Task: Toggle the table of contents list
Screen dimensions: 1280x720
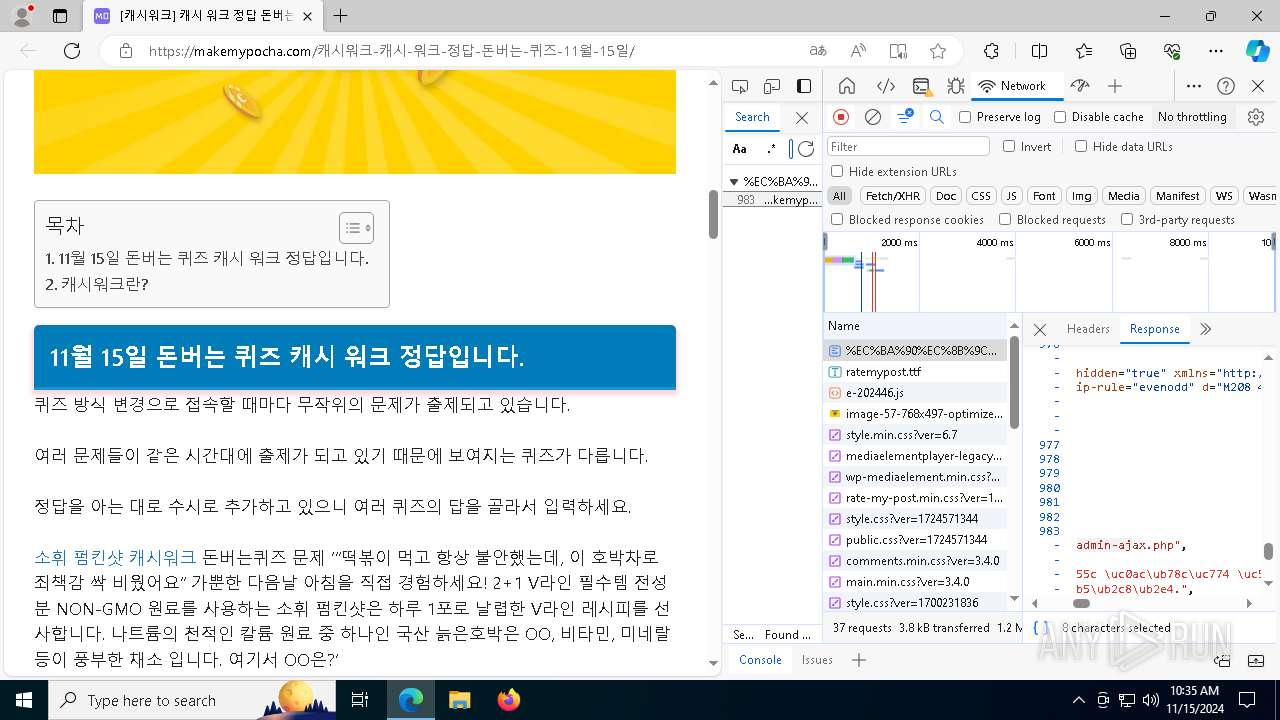Action: (357, 228)
